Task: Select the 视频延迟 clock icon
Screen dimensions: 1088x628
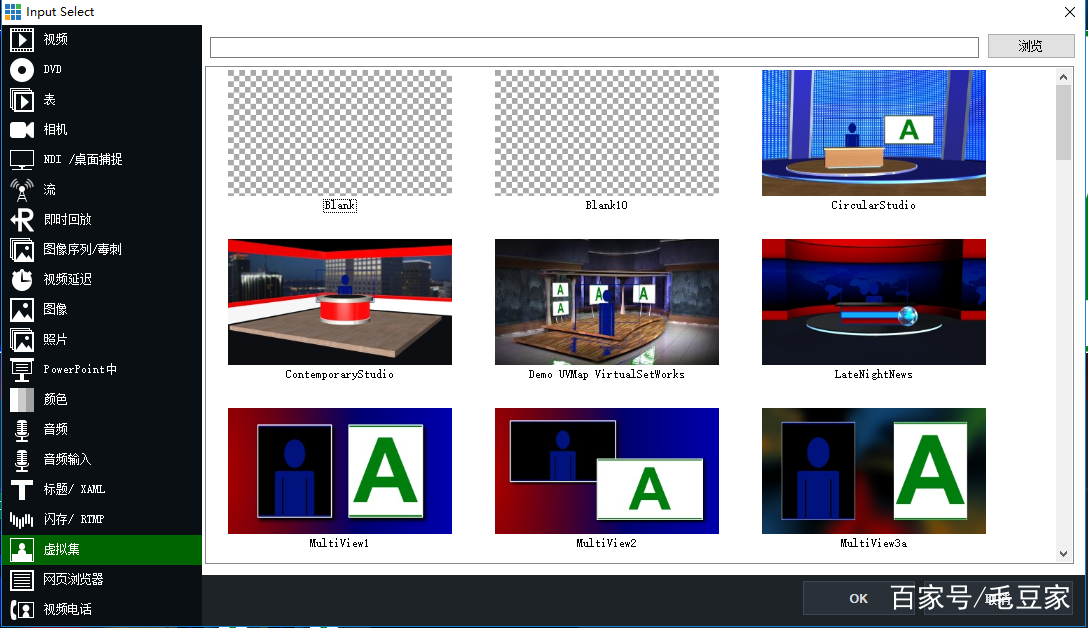Action: point(22,280)
